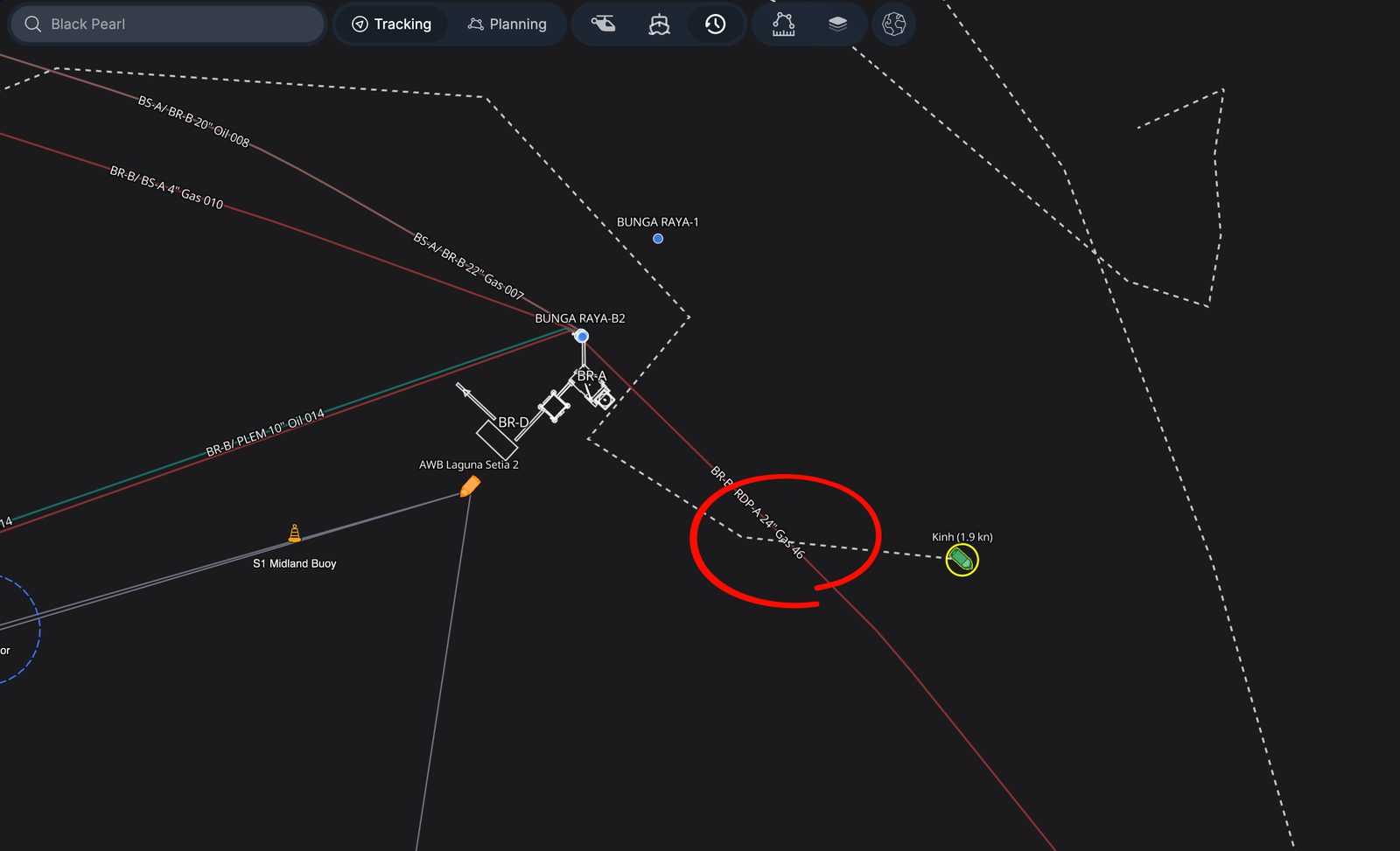This screenshot has width=1400, height=851.
Task: Click the S1 Midland Buoy label
Action: 295,563
